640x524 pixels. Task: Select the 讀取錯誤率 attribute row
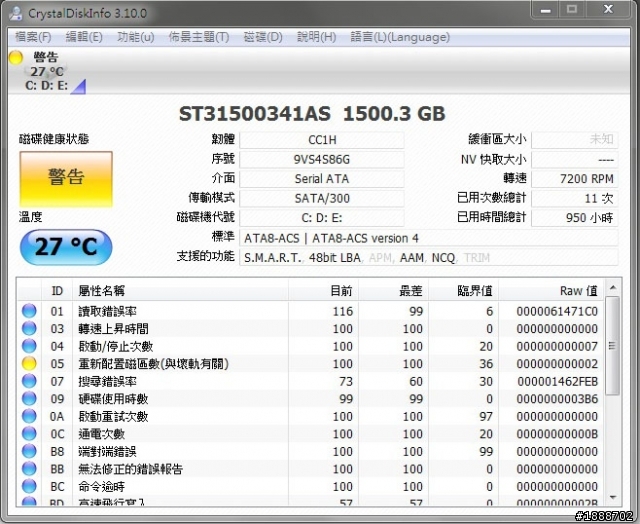click(x=311, y=311)
